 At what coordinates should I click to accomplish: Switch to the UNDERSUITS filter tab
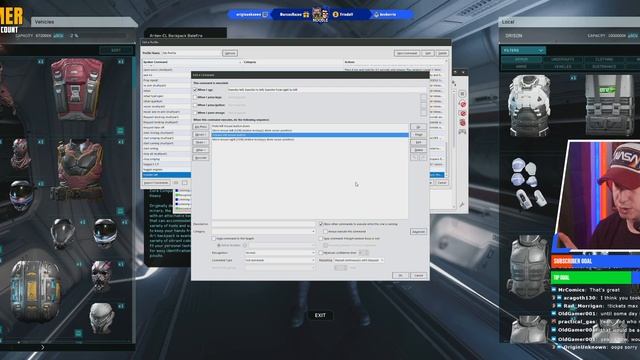tap(562, 59)
